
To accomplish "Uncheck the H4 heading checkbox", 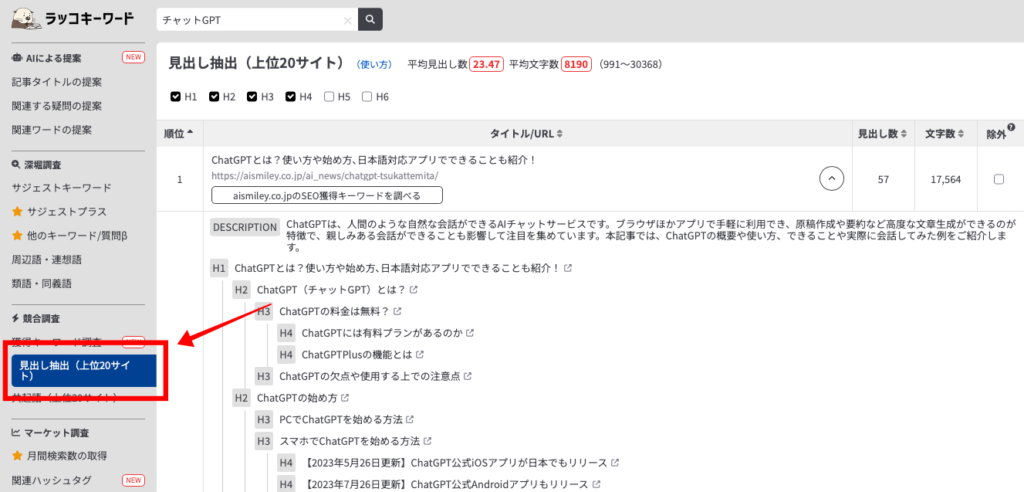I will 291,97.
